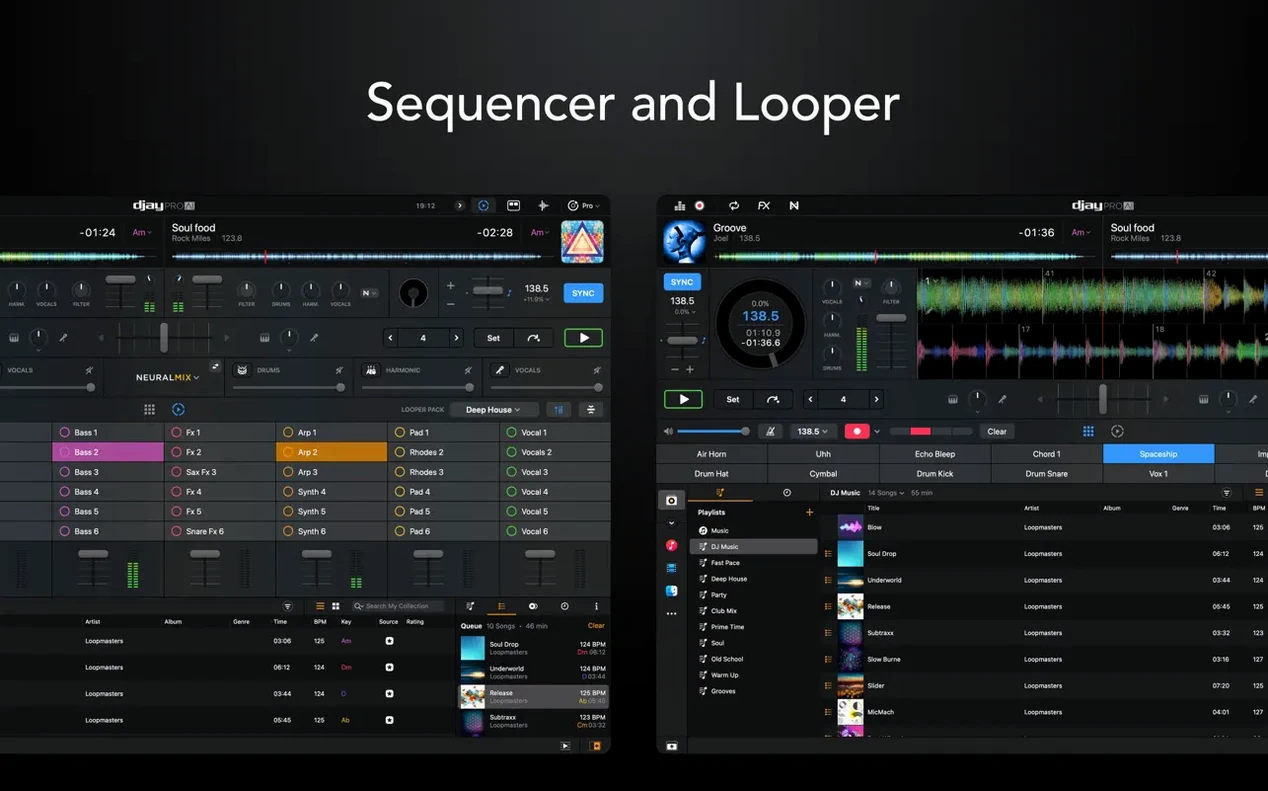This screenshot has height=791, width=1268.
Task: Activate the Rhodes 2 loop cell
Action: pos(443,452)
